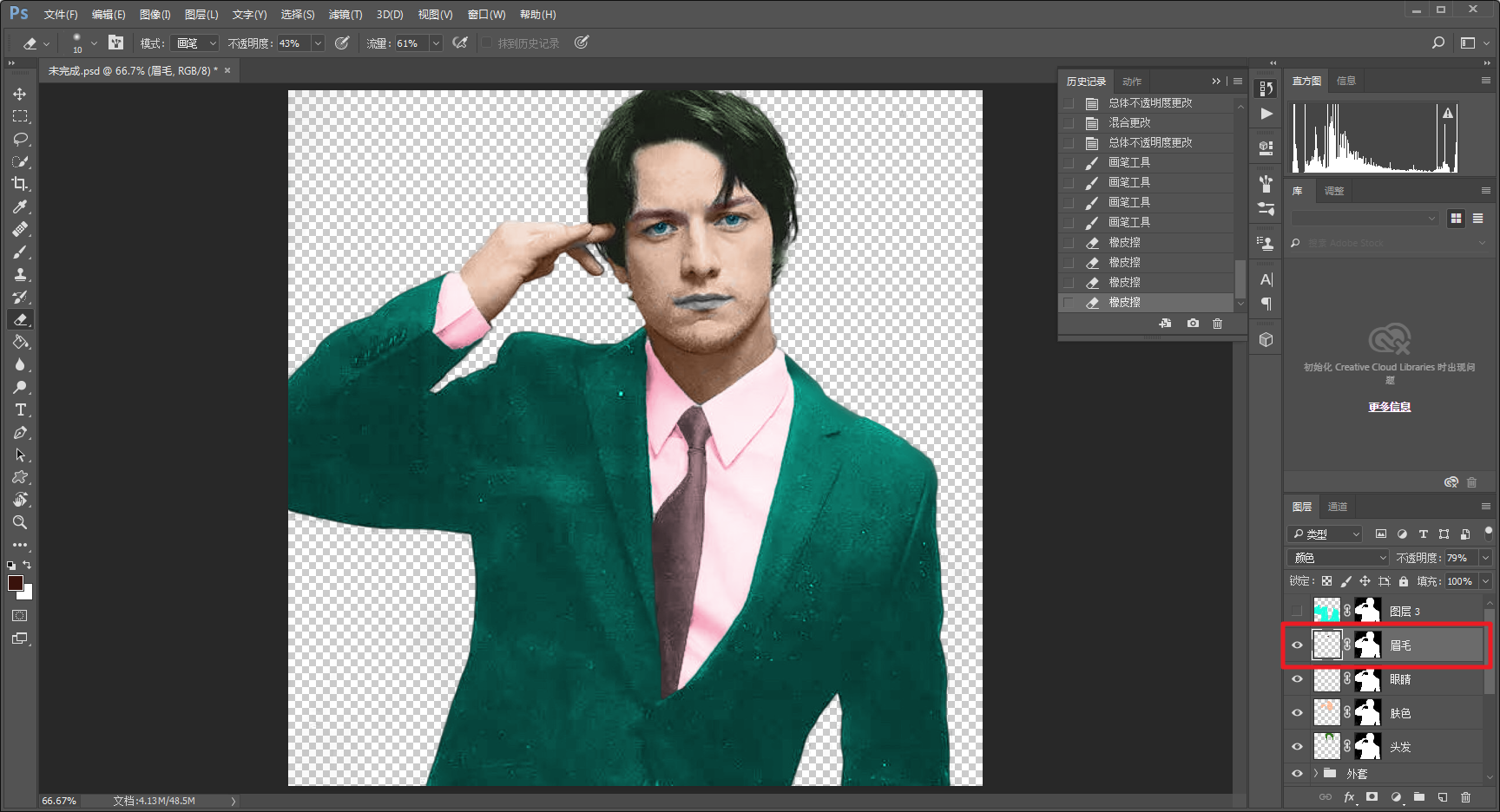The image size is (1500, 812).
Task: Show the 图层 3 layer
Action: coord(1298,612)
